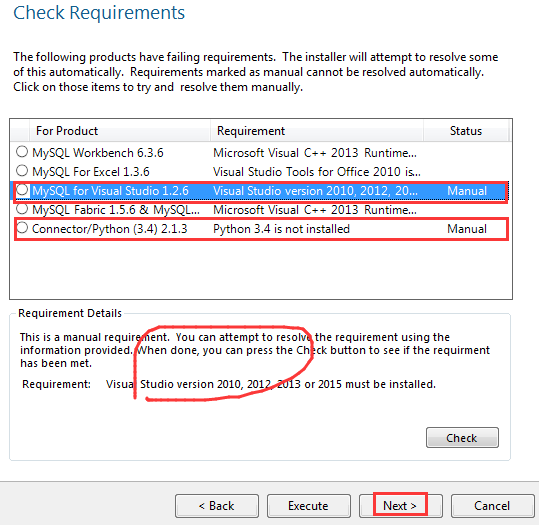This screenshot has width=539, height=525.
Task: Click the 'Connector/Python (3.4) 2.1.3' product name
Action: pos(110,229)
